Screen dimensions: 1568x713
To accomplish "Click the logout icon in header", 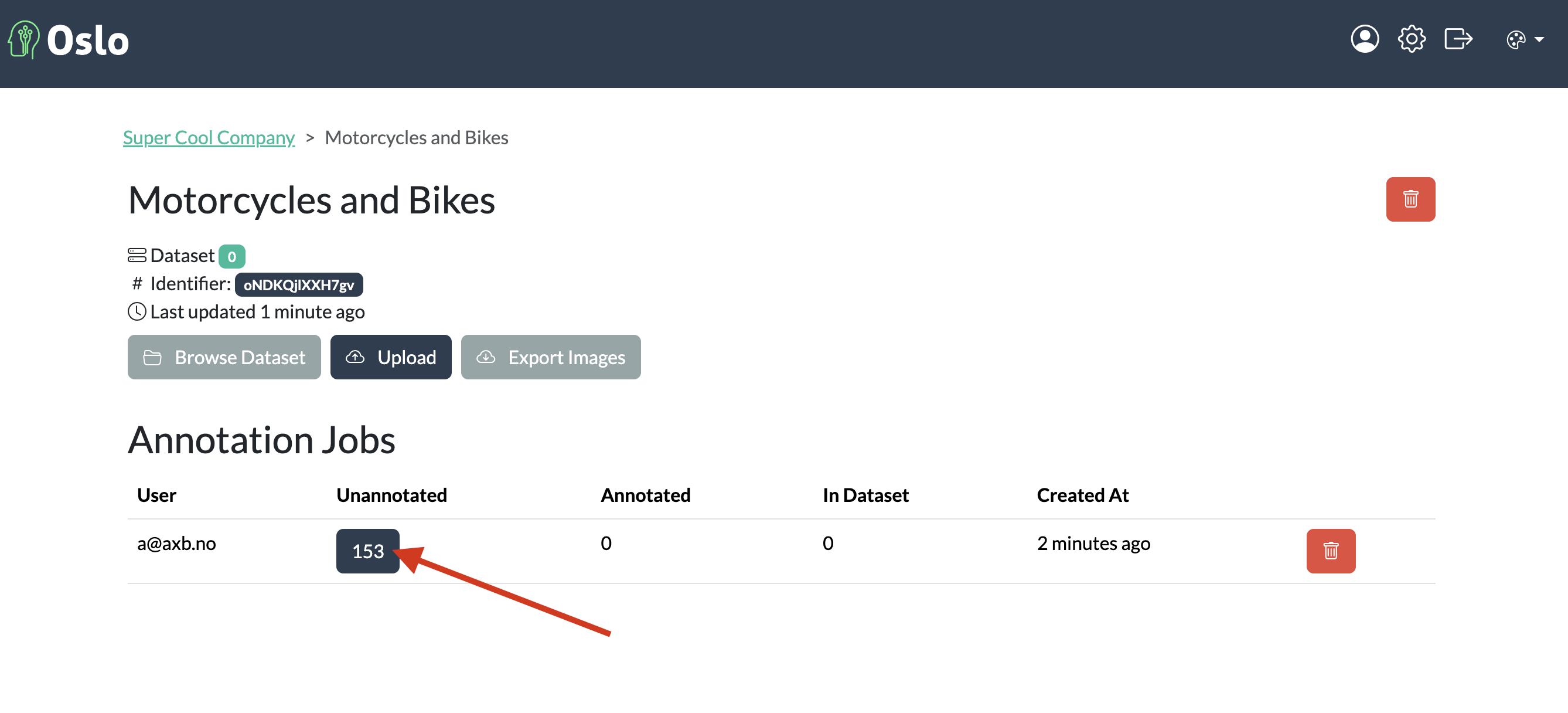I will coord(1458,39).
